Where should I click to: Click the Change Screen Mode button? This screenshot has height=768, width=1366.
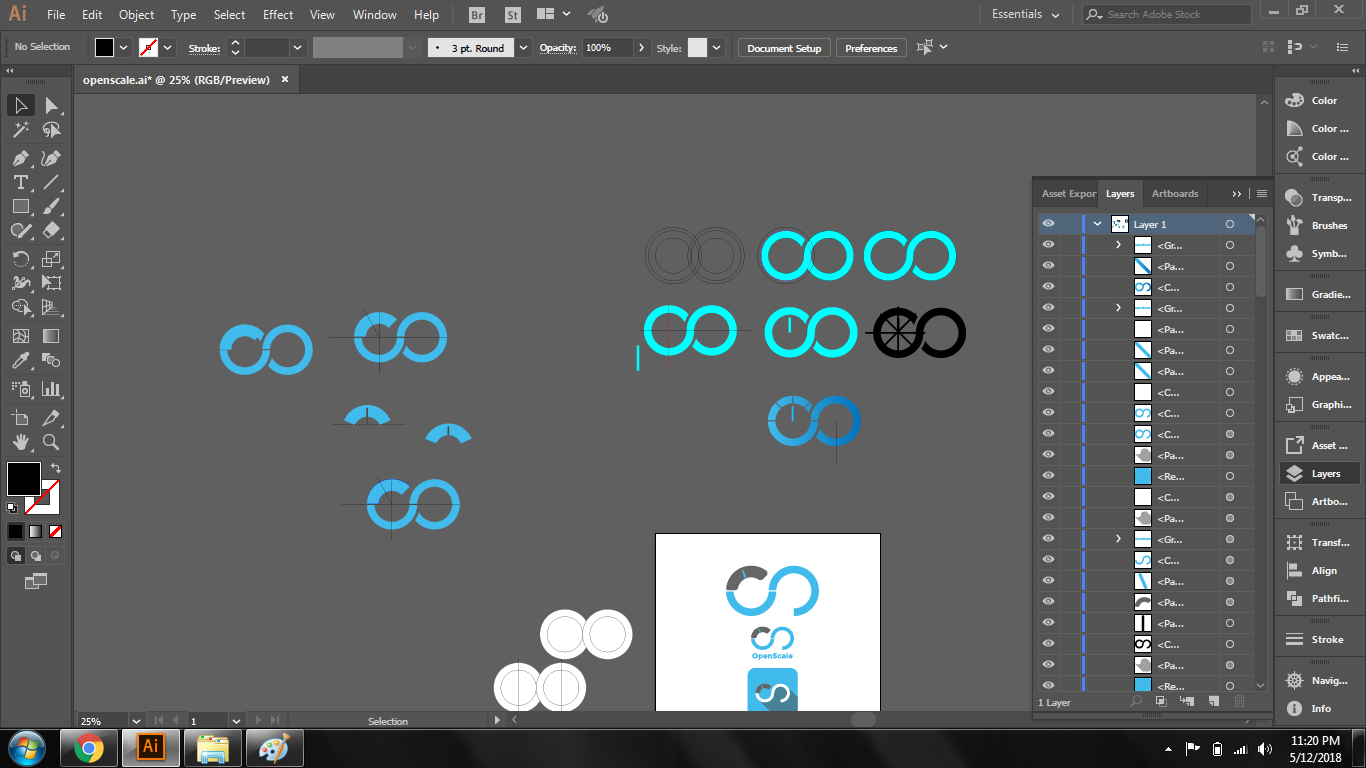tap(36, 580)
